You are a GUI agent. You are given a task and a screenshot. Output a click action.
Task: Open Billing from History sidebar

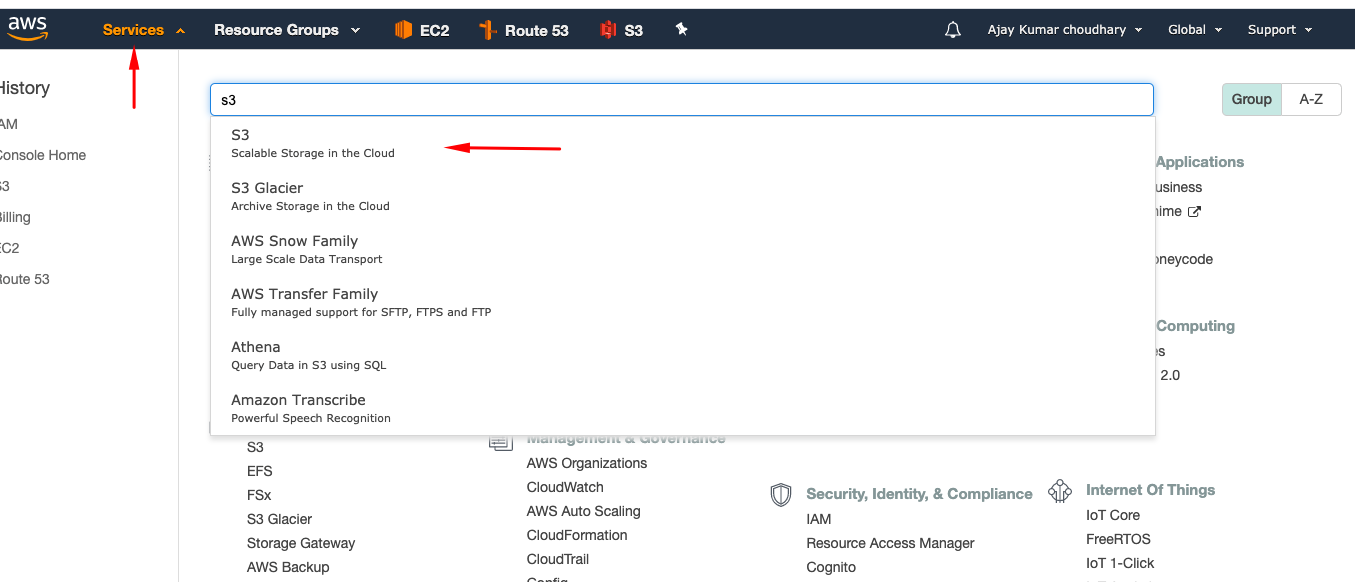pyautogui.click(x=14, y=217)
